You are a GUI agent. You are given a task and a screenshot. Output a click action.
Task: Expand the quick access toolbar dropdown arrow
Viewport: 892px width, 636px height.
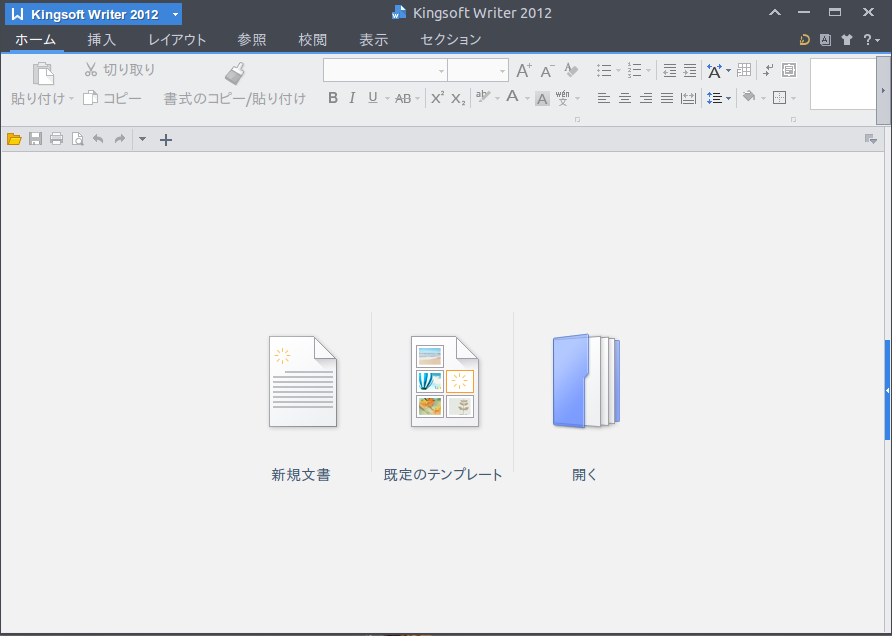tap(143, 139)
